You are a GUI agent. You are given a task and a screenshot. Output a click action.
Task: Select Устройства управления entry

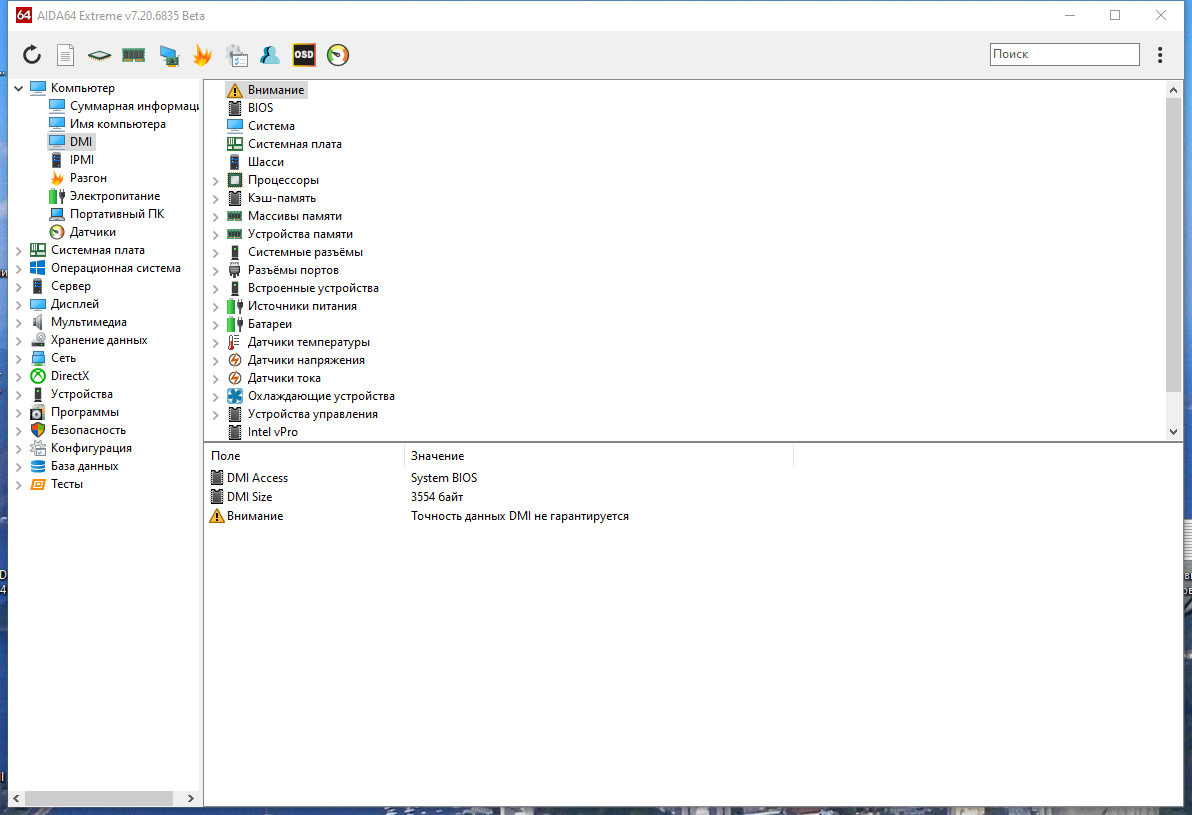303,414
